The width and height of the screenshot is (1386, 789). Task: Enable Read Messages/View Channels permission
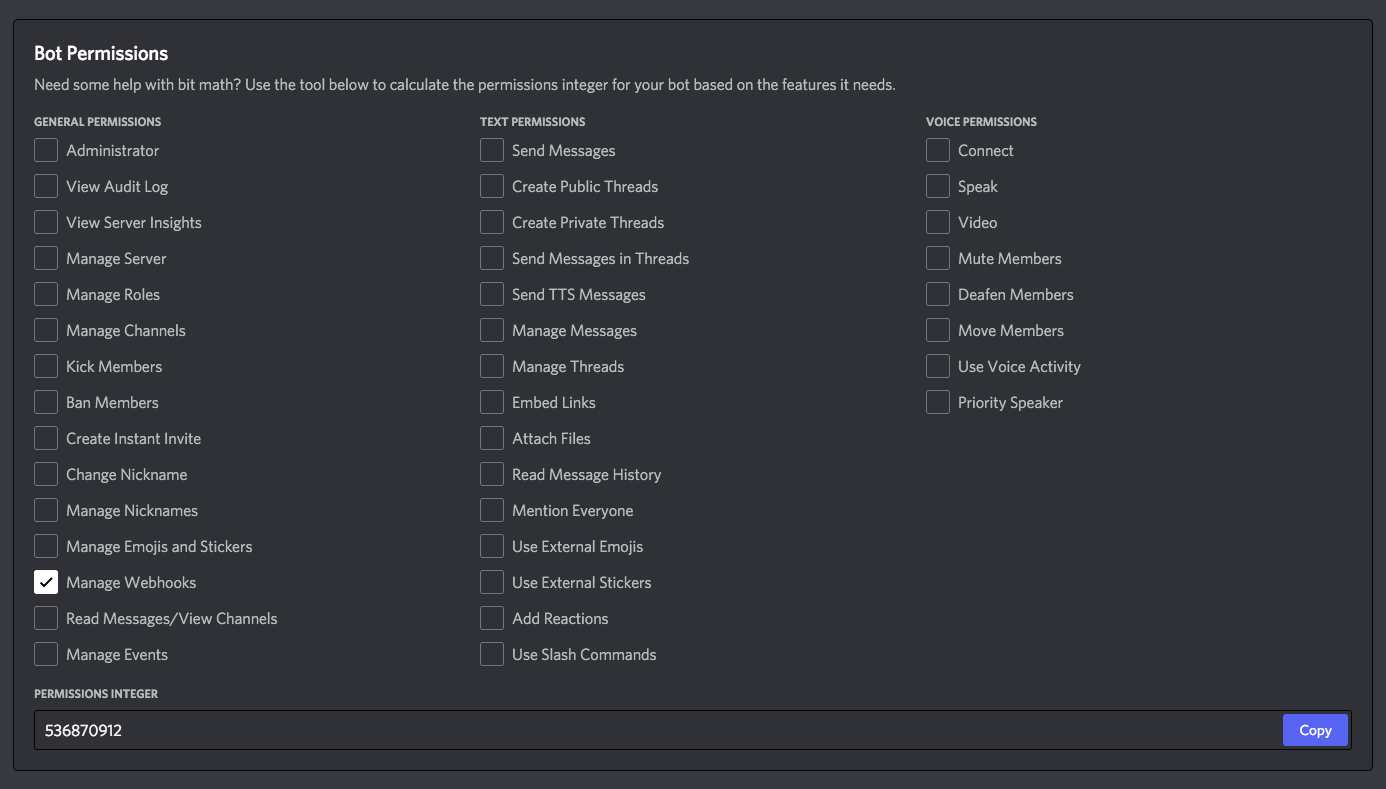point(45,618)
